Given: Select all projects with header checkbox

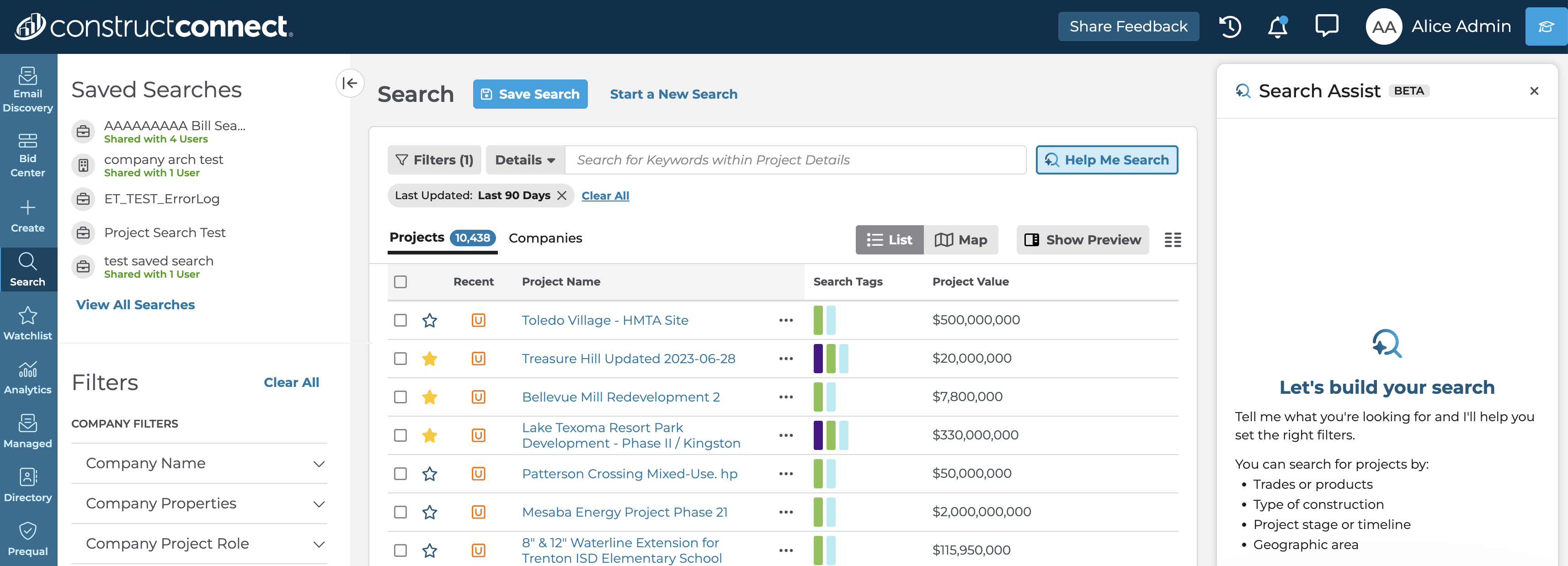Looking at the screenshot, I should pyautogui.click(x=400, y=281).
